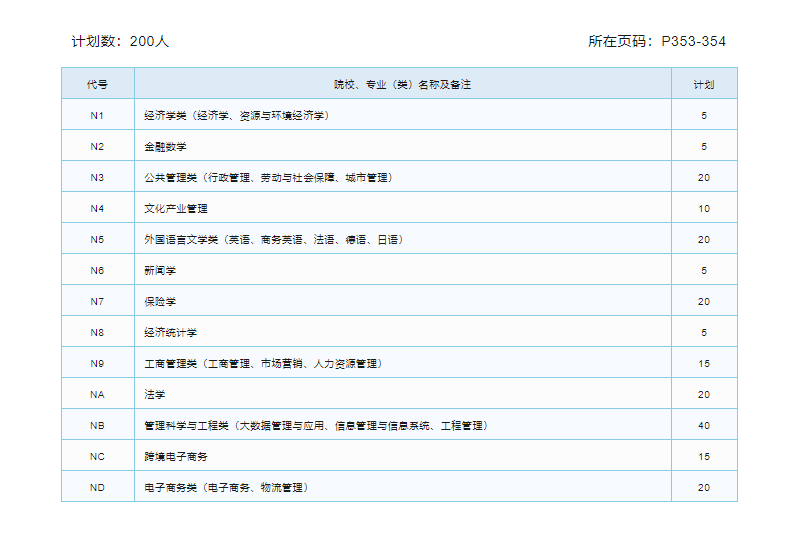
Task: Click the 新闻学 major name
Action: 160,271
